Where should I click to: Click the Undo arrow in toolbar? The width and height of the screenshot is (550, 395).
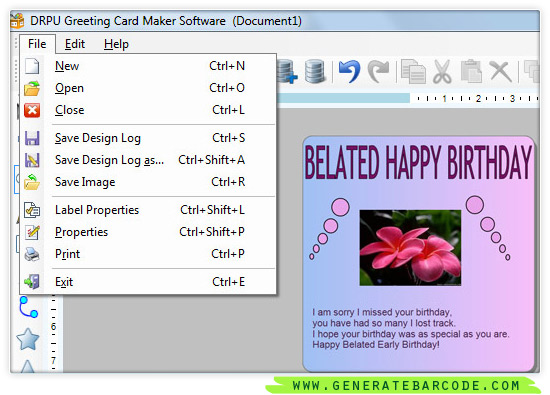(349, 72)
